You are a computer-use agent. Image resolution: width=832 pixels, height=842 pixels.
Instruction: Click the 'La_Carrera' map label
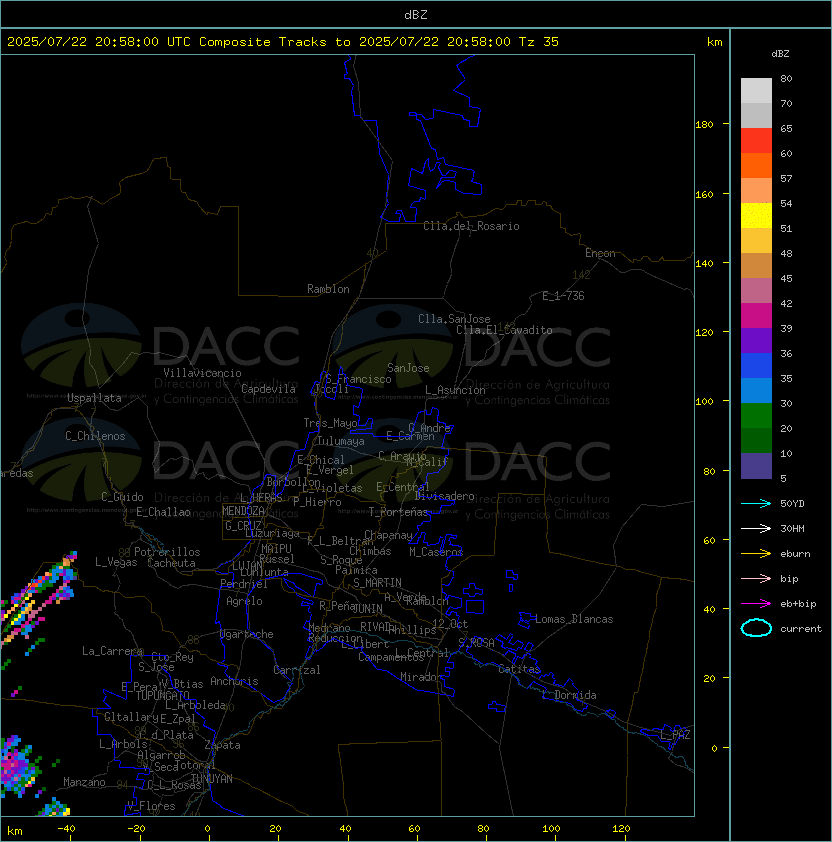112,651
